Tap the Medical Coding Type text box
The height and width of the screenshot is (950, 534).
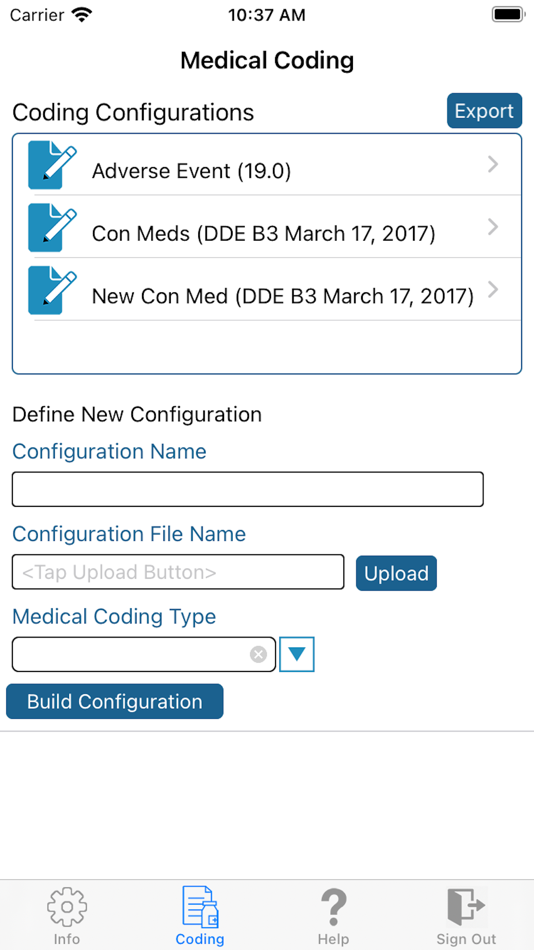tap(144, 654)
